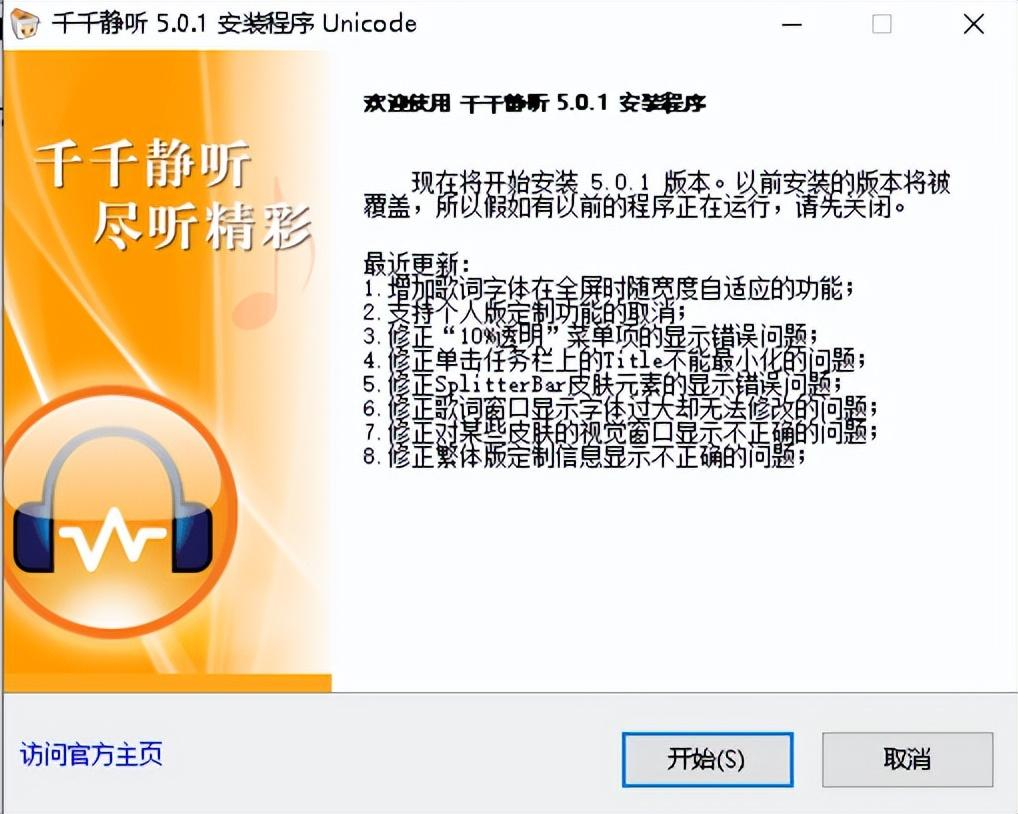
Task: Click the installer icon in the title bar
Action: coord(25,24)
